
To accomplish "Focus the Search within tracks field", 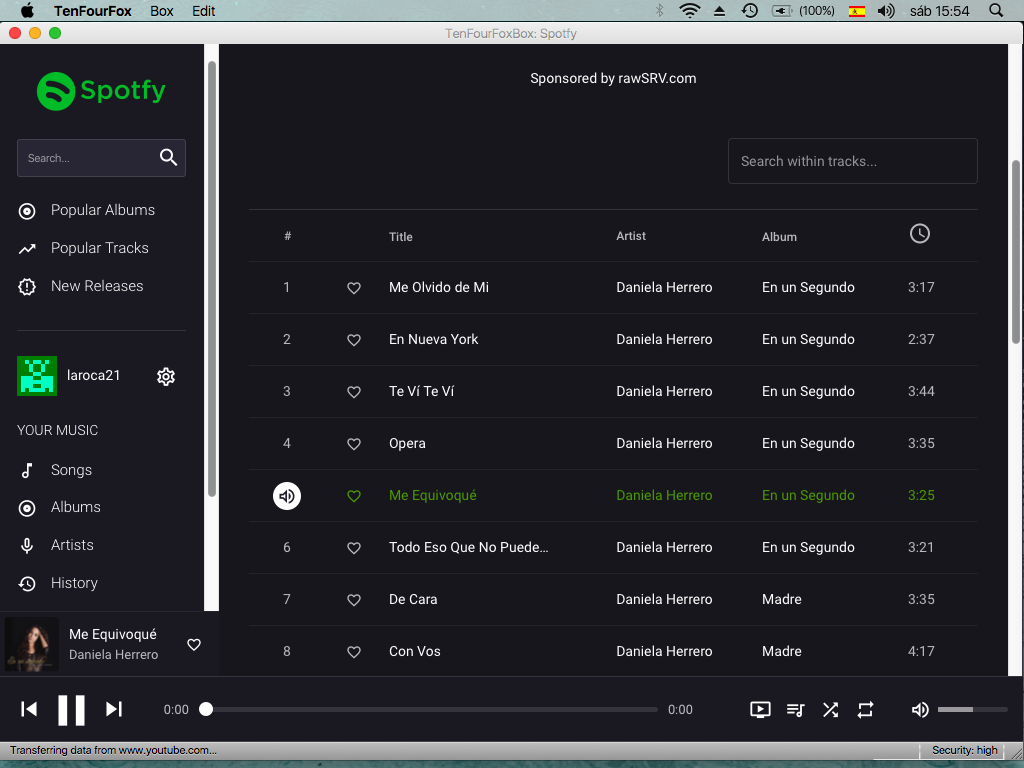I will pos(852,161).
